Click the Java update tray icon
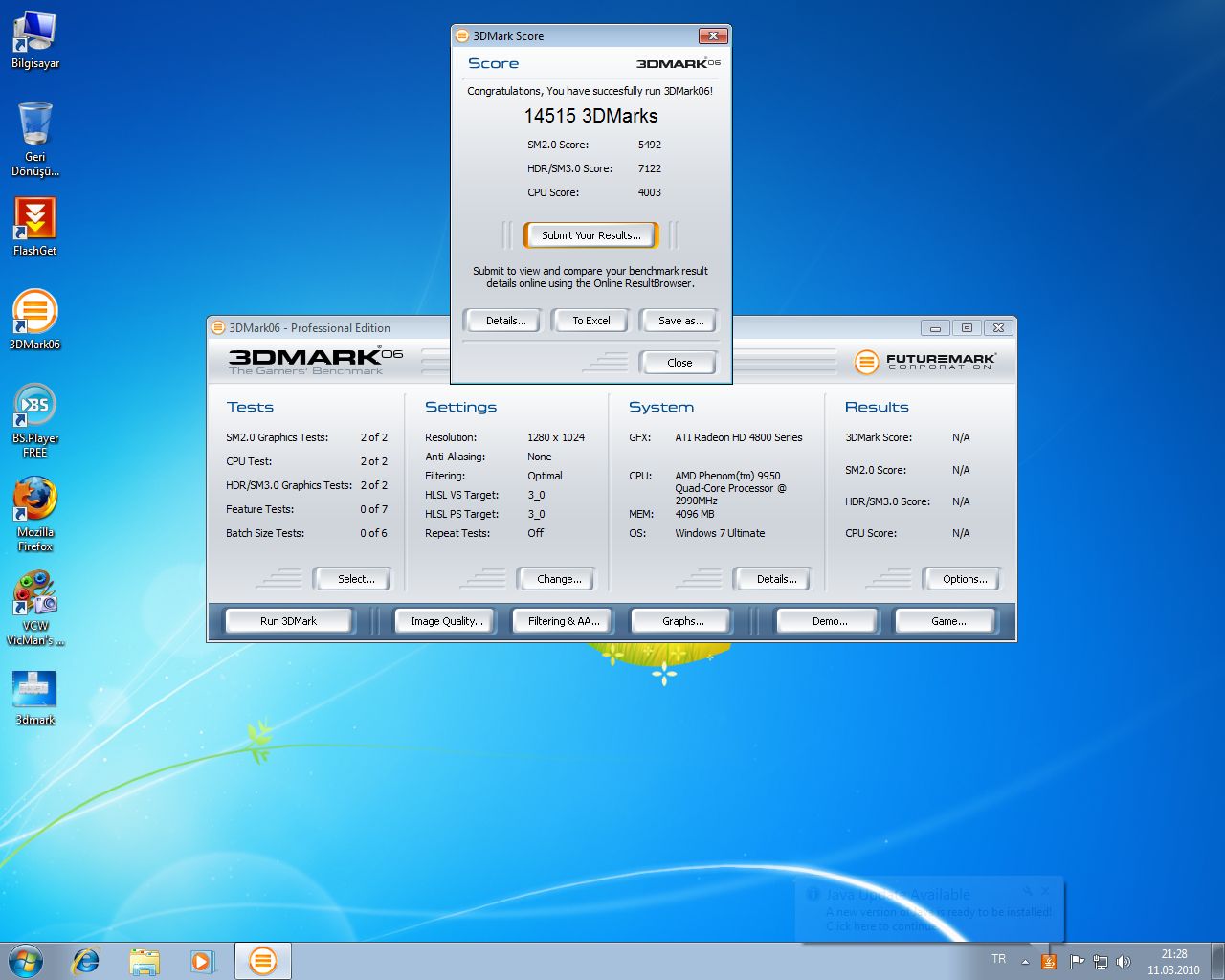The image size is (1225, 980). (1049, 961)
